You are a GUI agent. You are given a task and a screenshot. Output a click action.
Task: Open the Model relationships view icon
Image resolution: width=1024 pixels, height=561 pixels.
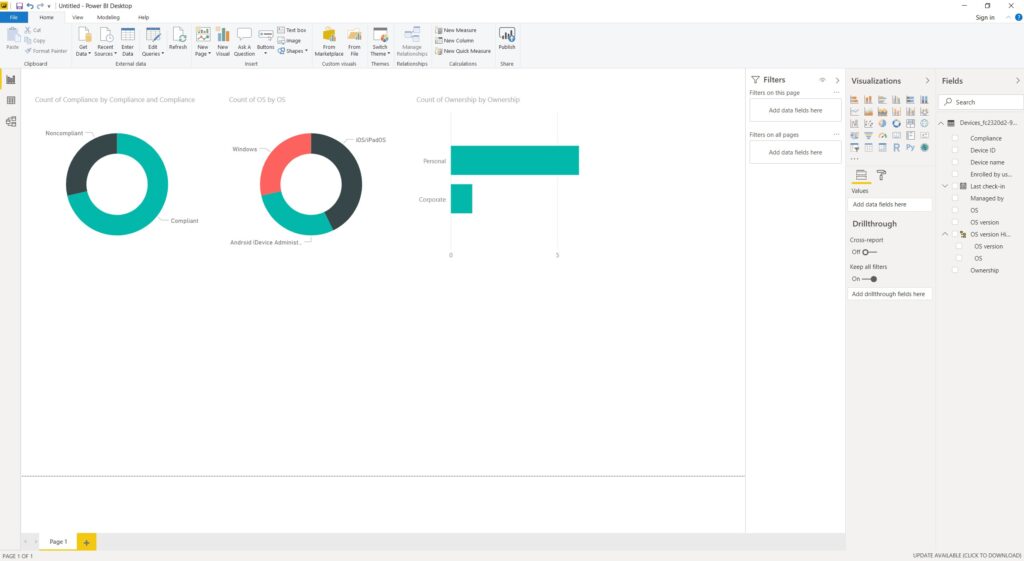11,122
